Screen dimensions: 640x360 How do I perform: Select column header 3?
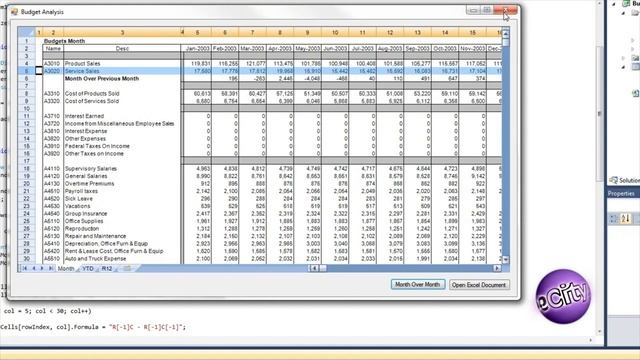click(122, 32)
